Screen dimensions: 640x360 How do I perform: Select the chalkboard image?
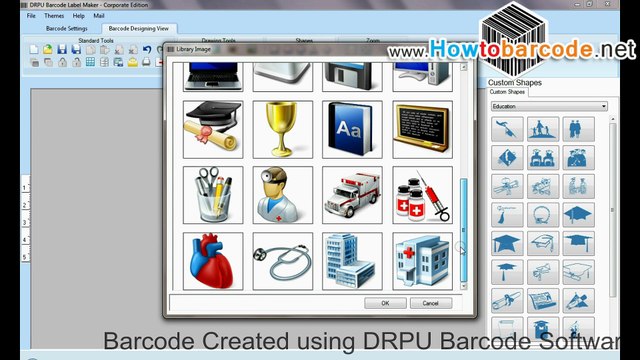pyautogui.click(x=422, y=129)
